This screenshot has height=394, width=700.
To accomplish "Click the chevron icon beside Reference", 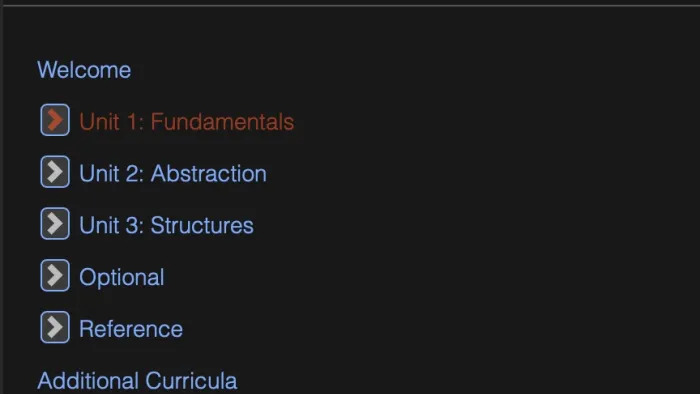I will [55, 327].
